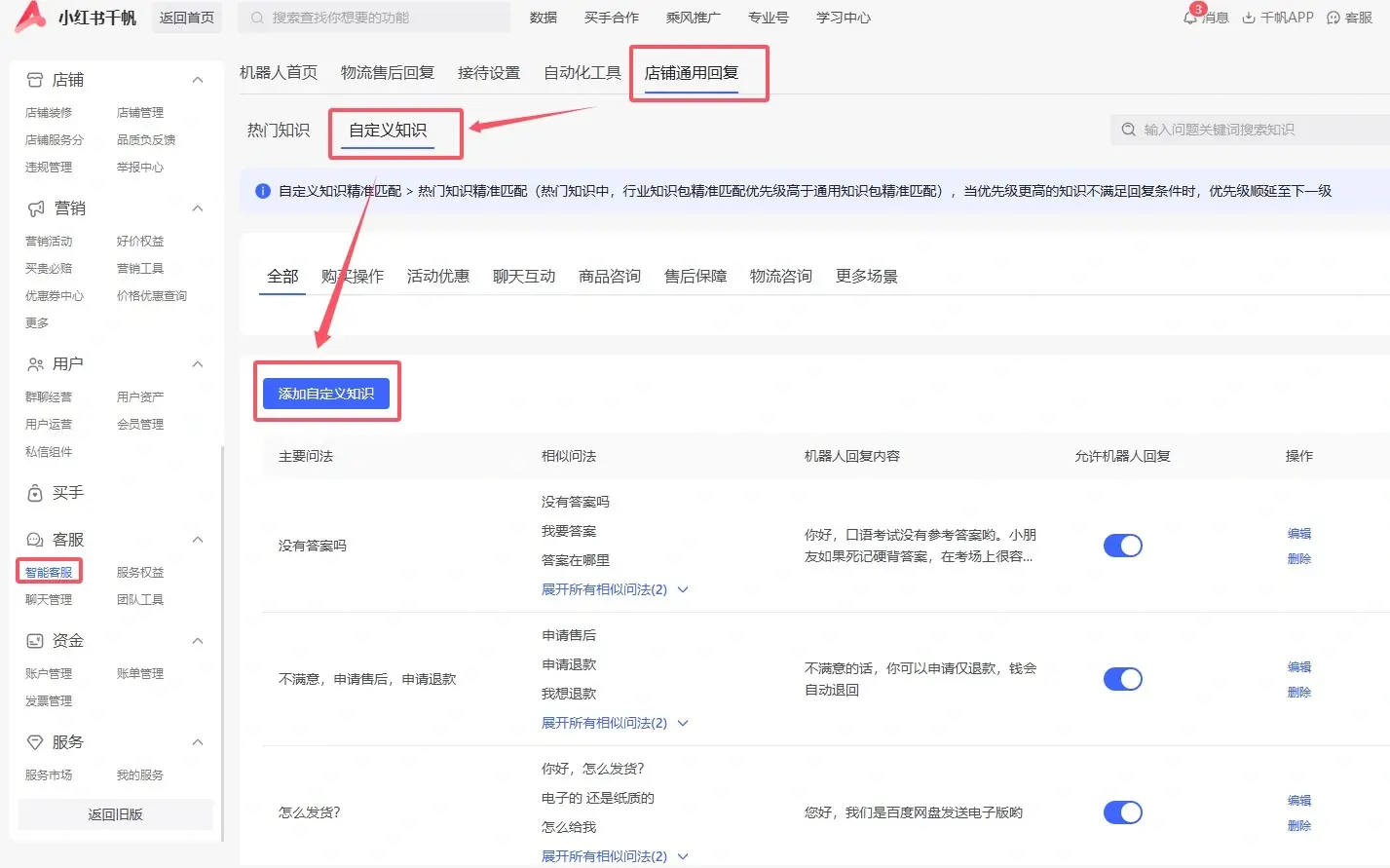Screen dimensions: 1390x868
Task: Click the knowledge search magnifier icon
Action: pyautogui.click(x=1128, y=130)
